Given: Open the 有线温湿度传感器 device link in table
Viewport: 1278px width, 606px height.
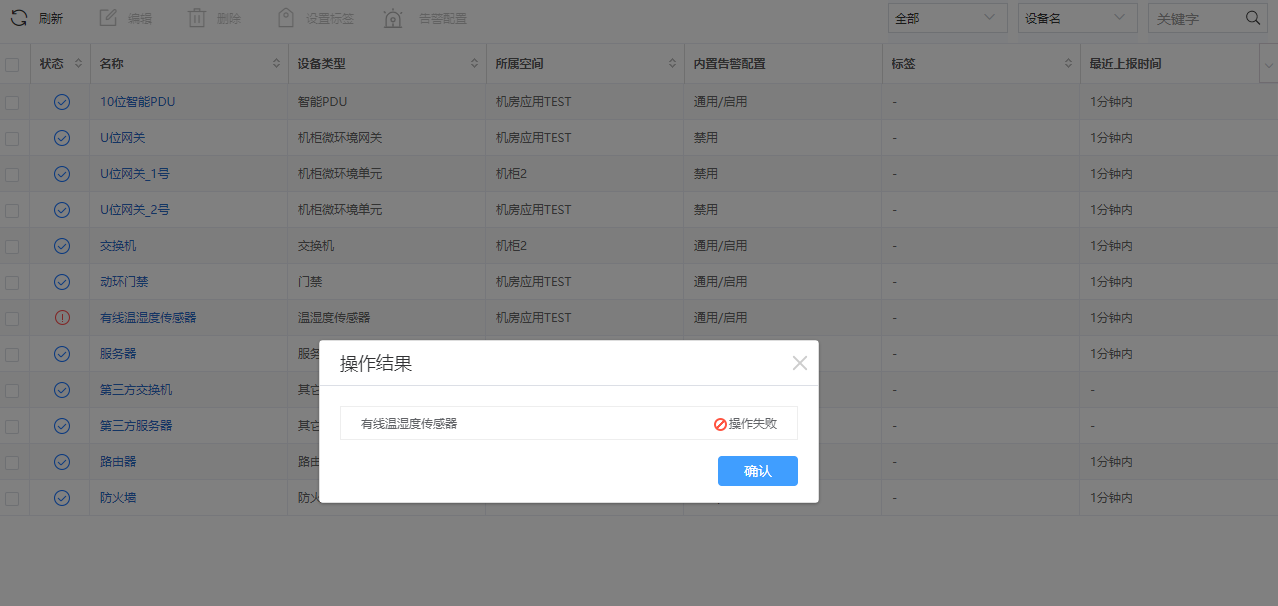Looking at the screenshot, I should (148, 318).
